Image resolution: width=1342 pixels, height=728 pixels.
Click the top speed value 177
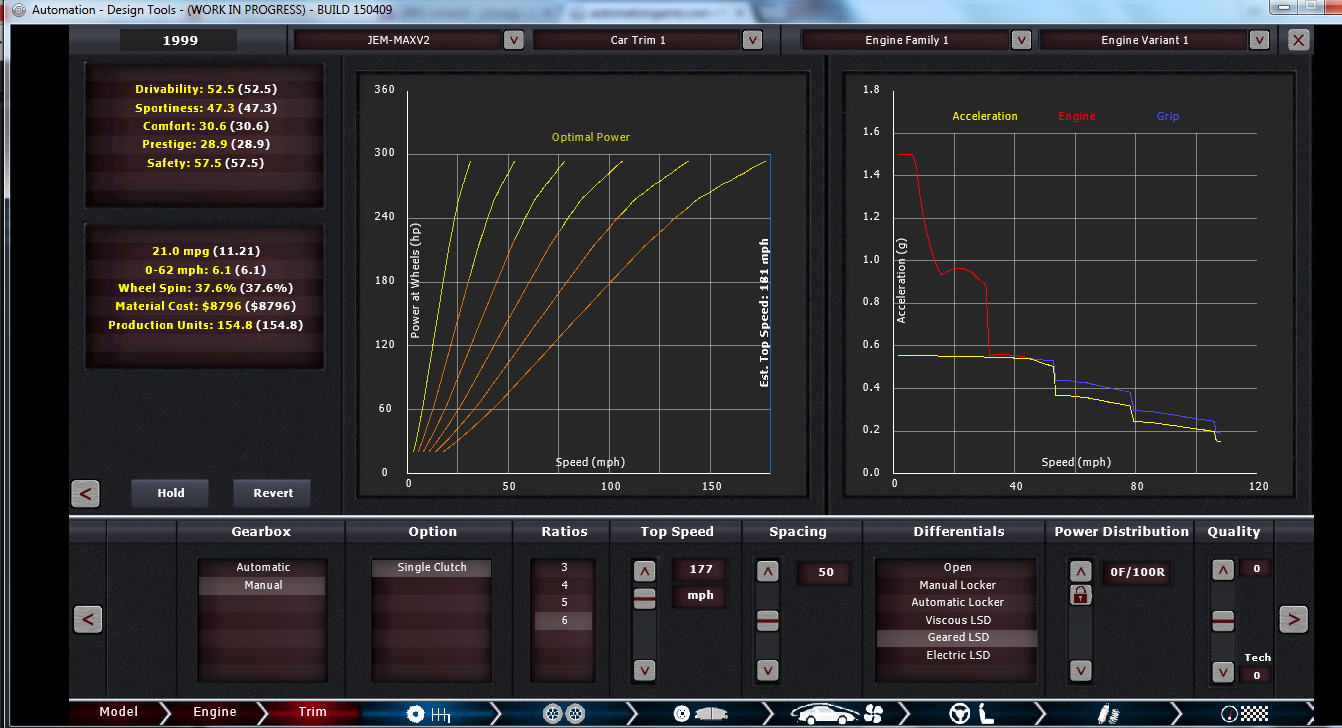point(700,570)
